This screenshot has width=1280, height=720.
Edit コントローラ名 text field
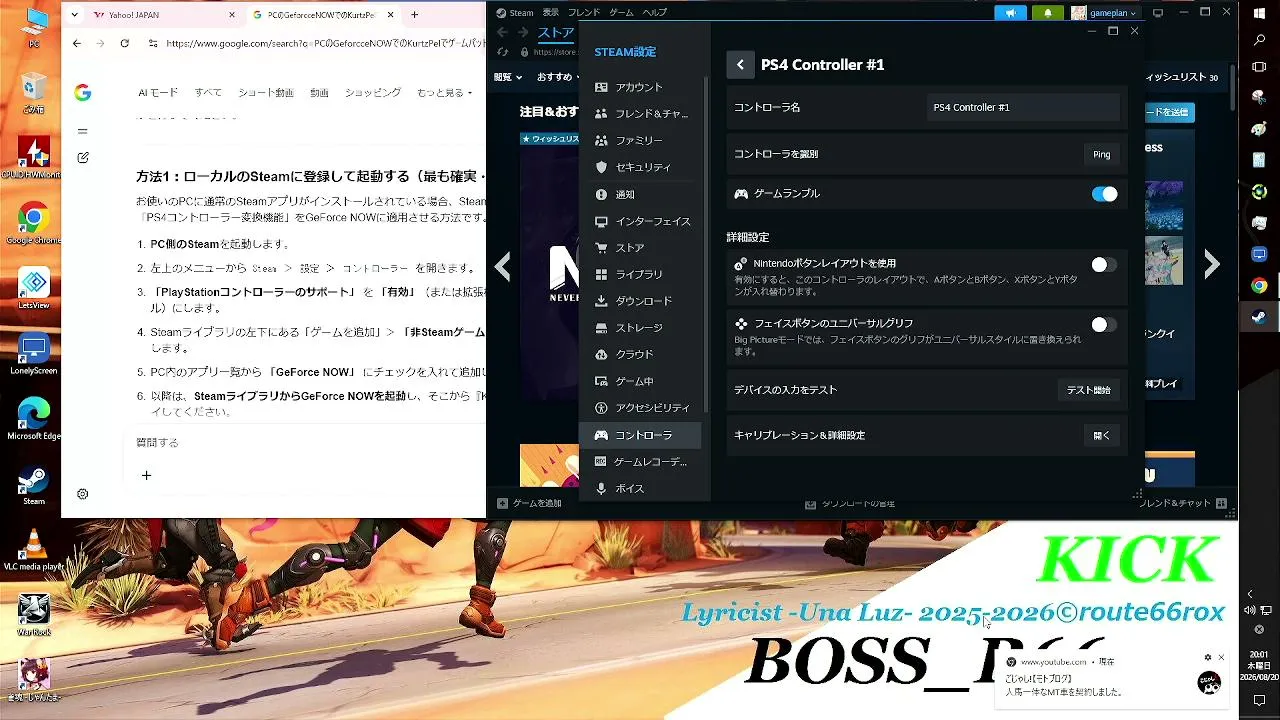click(1023, 107)
